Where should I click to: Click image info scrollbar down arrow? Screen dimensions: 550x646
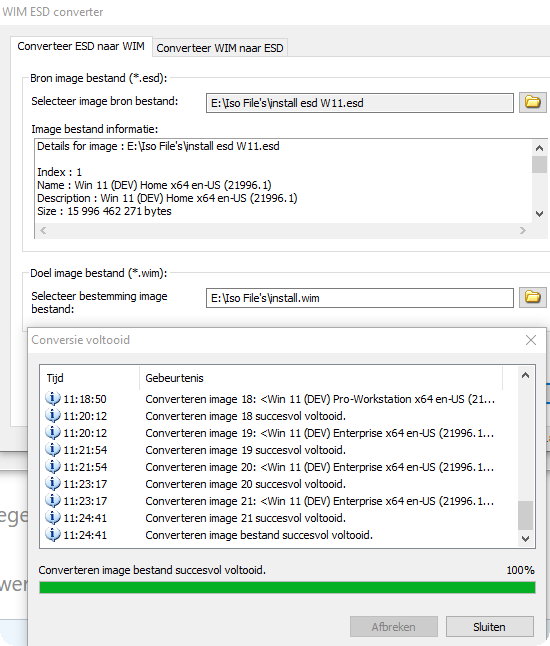pos(539,213)
